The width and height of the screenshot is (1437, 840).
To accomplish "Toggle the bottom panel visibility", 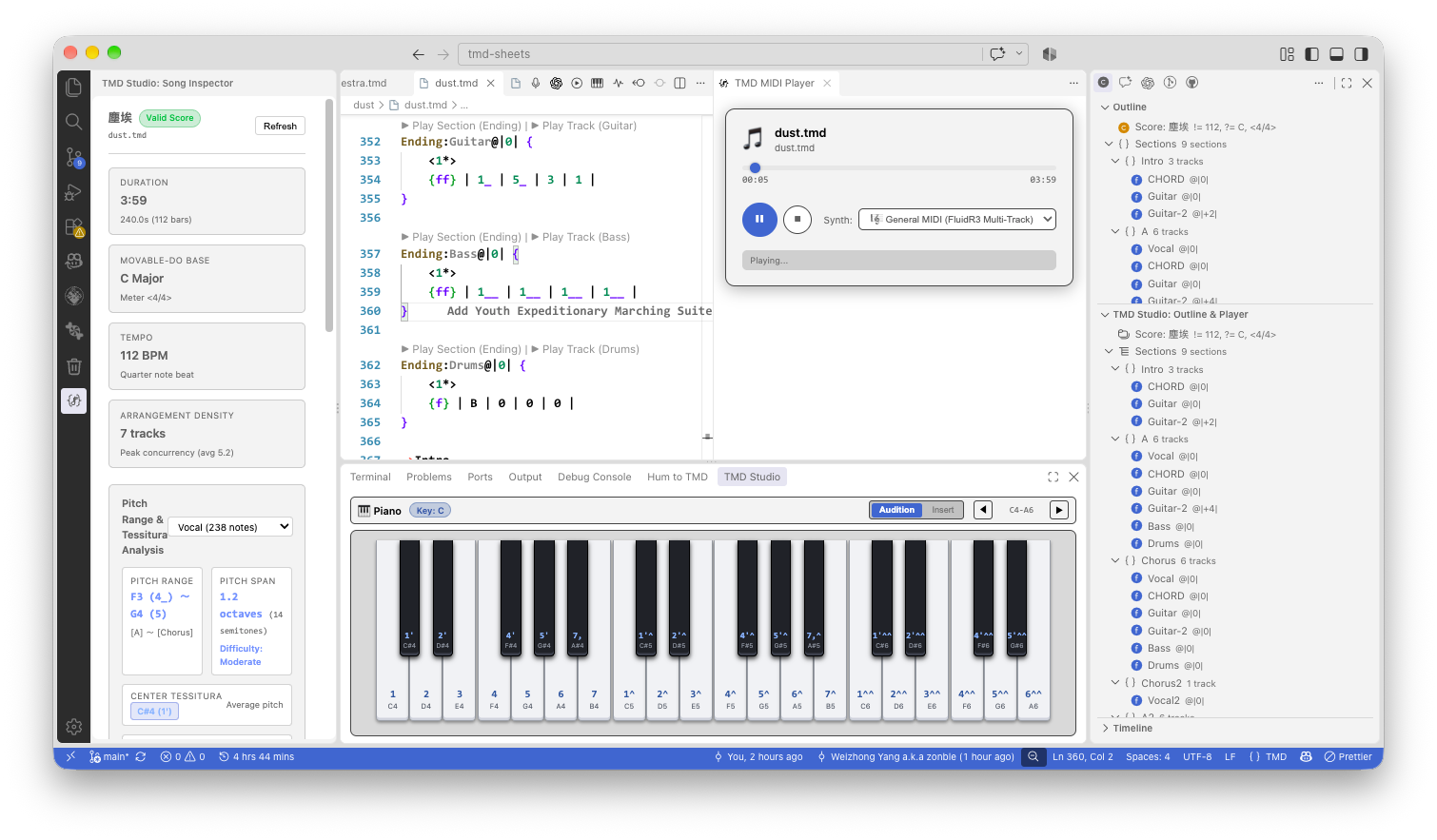I will pyautogui.click(x=1336, y=54).
